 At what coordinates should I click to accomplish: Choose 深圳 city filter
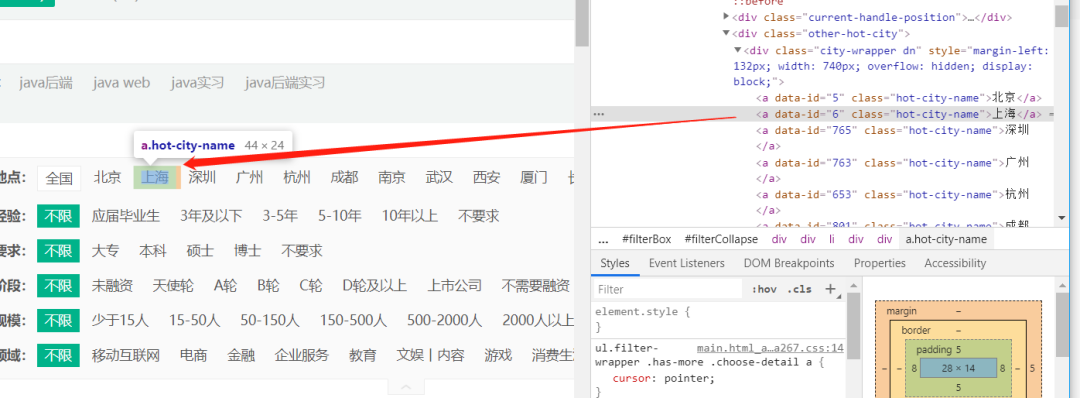202,178
